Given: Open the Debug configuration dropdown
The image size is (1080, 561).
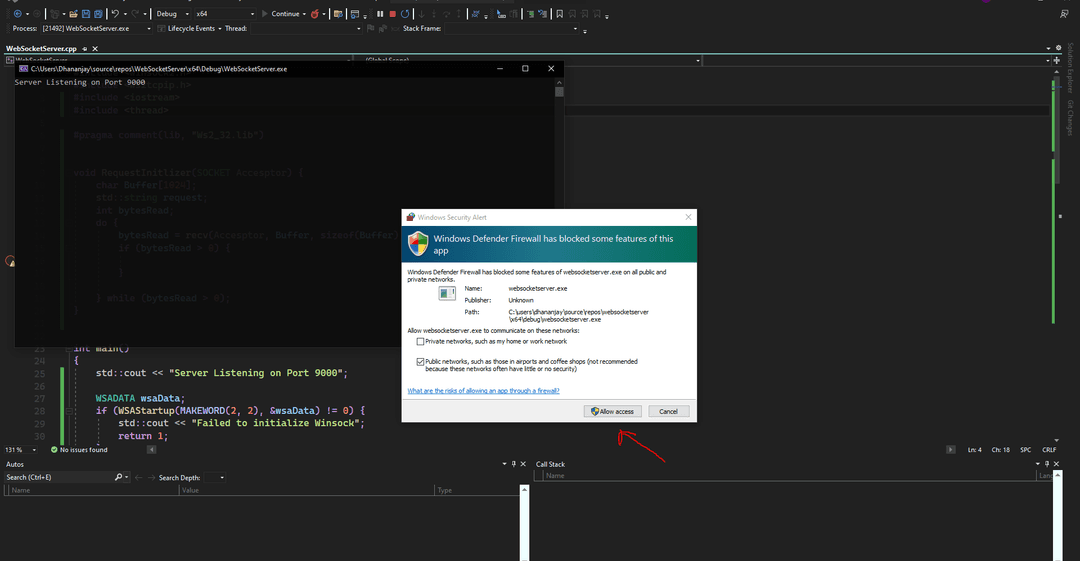Looking at the screenshot, I should click(172, 14).
